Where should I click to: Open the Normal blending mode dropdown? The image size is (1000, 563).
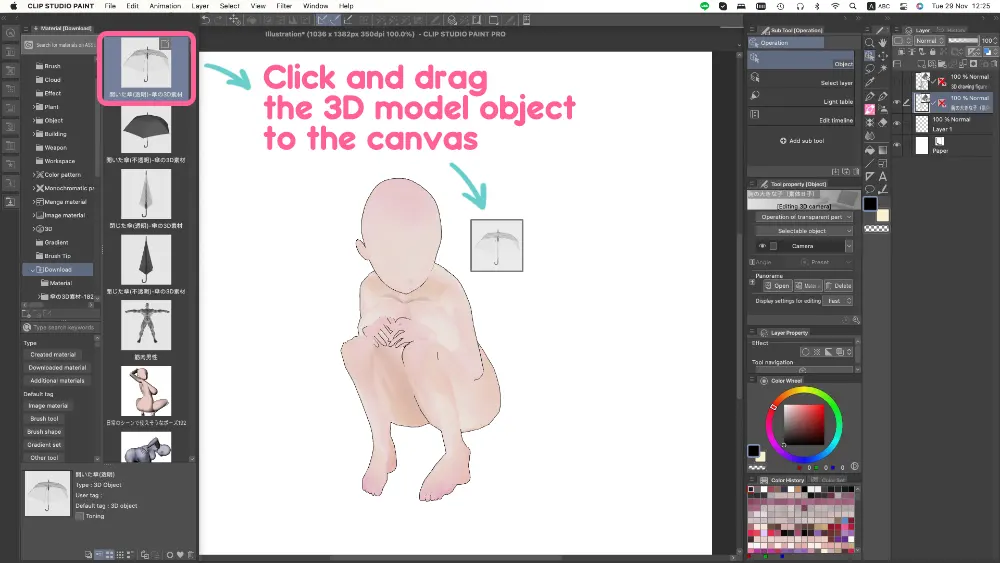pyautogui.click(x=929, y=40)
